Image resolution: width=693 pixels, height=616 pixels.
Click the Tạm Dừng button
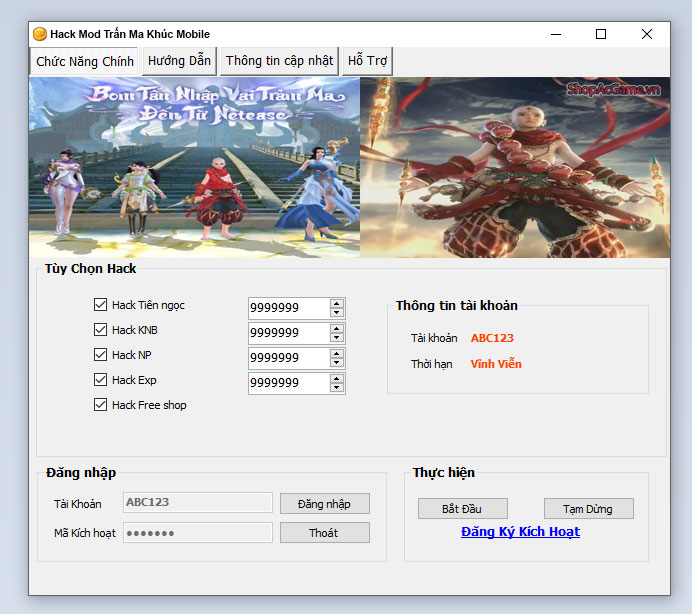[589, 509]
